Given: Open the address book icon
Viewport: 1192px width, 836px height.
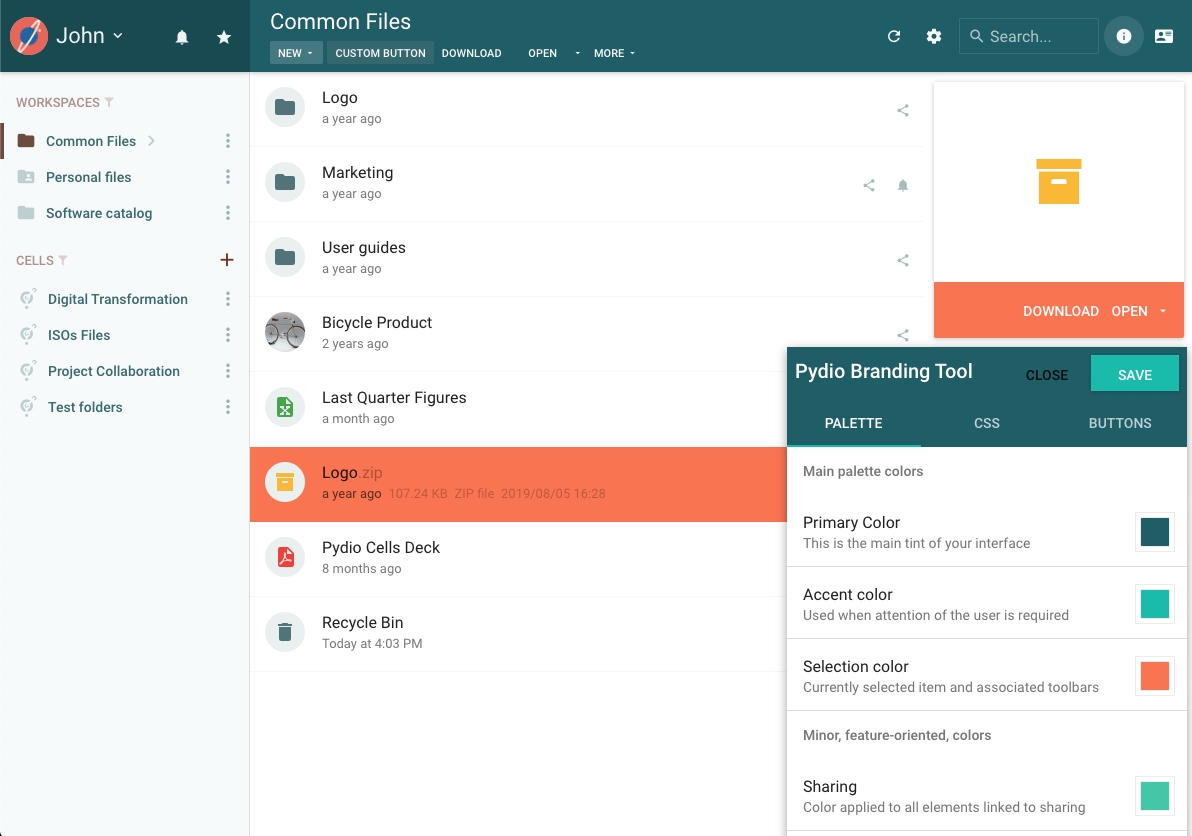Looking at the screenshot, I should [x=1164, y=36].
